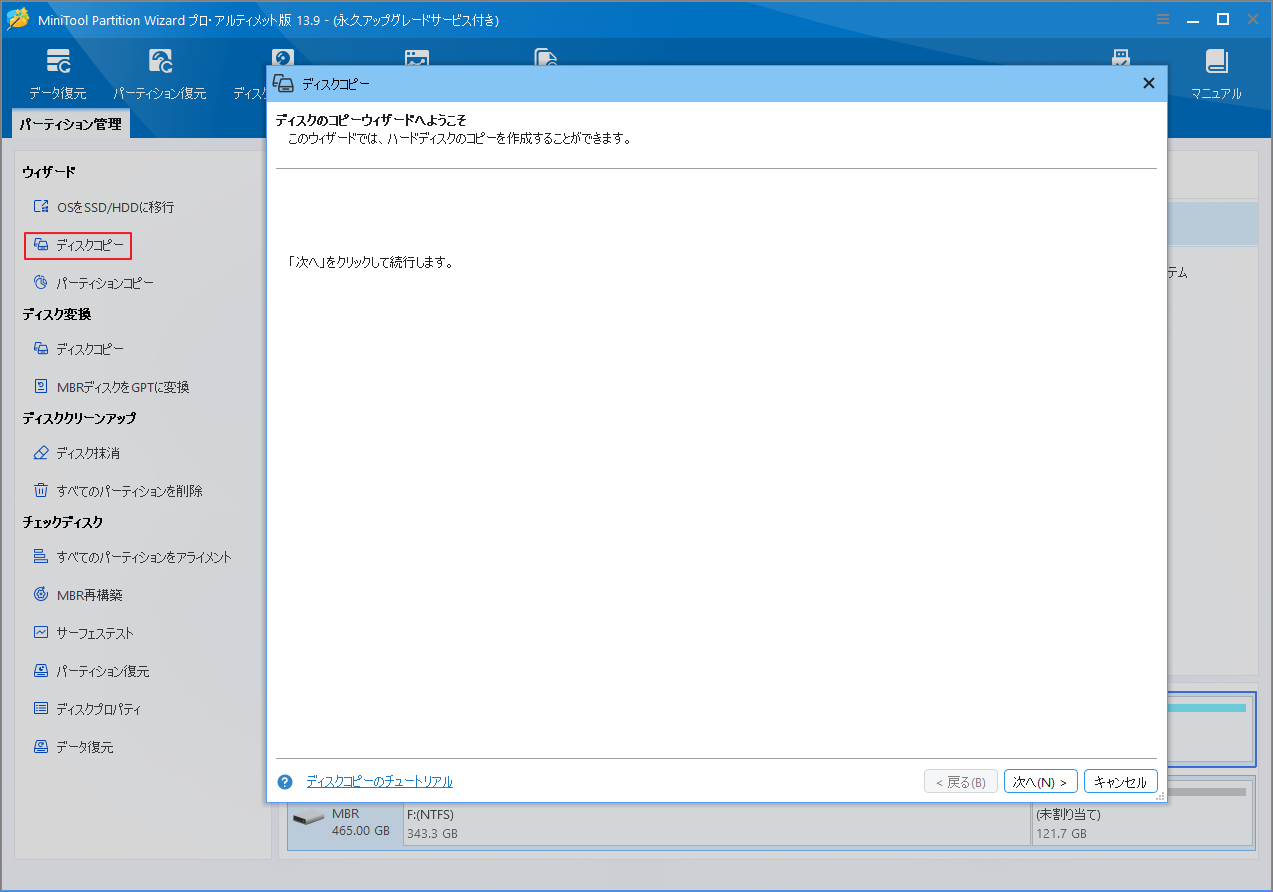Click the ウィザード section header
1273x892 pixels.
(49, 173)
